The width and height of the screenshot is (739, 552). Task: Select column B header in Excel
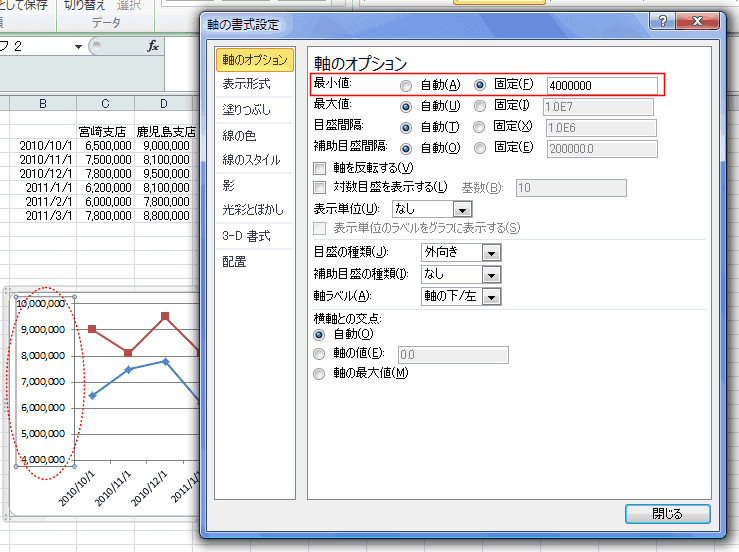point(43,103)
